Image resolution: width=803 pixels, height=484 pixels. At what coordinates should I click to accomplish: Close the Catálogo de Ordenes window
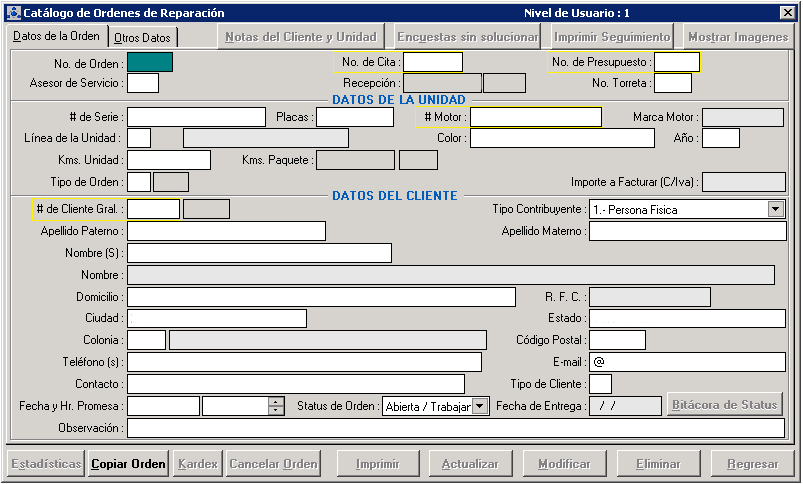[x=787, y=13]
